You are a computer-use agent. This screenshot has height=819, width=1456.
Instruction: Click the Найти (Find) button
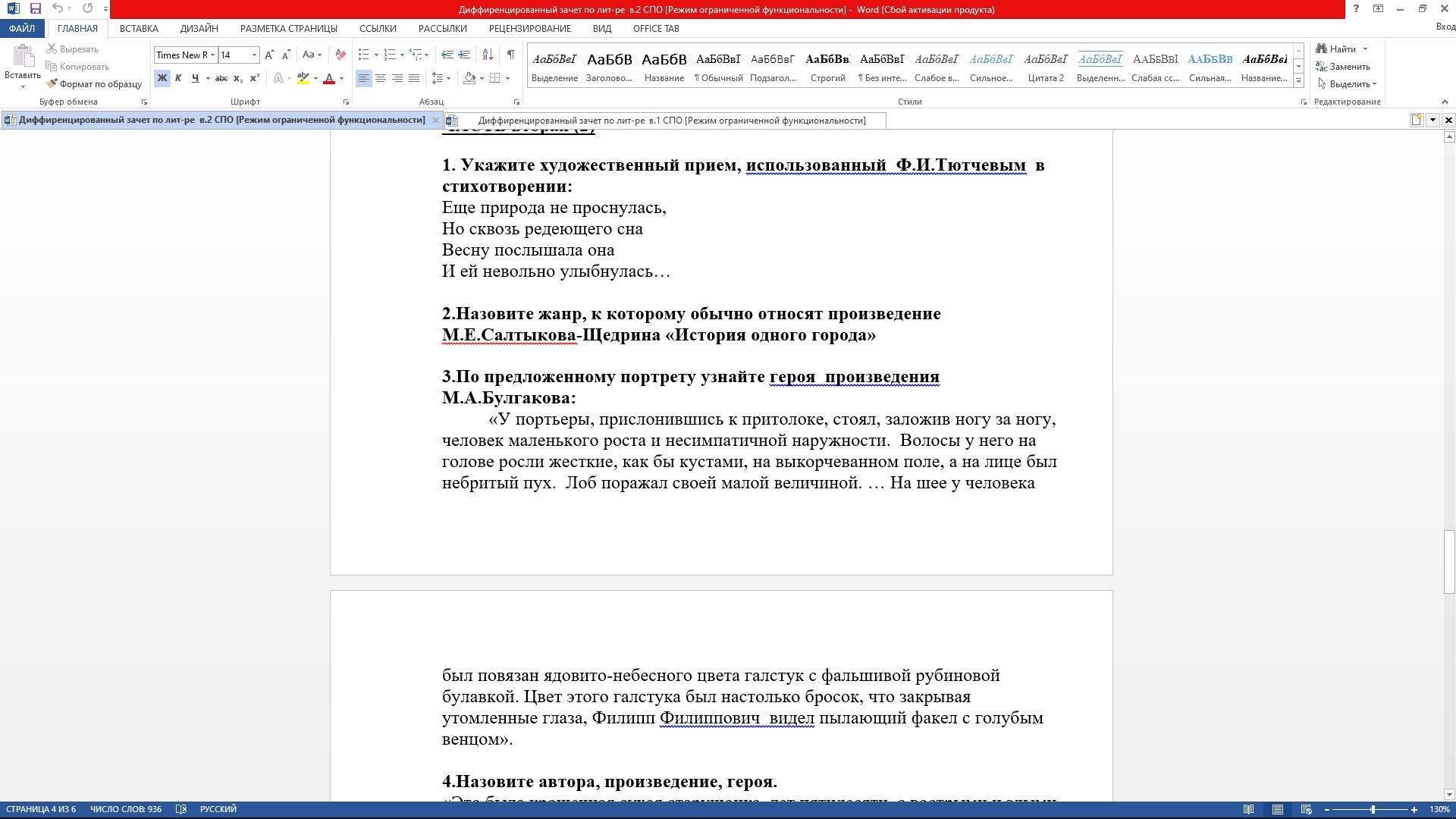click(1341, 49)
